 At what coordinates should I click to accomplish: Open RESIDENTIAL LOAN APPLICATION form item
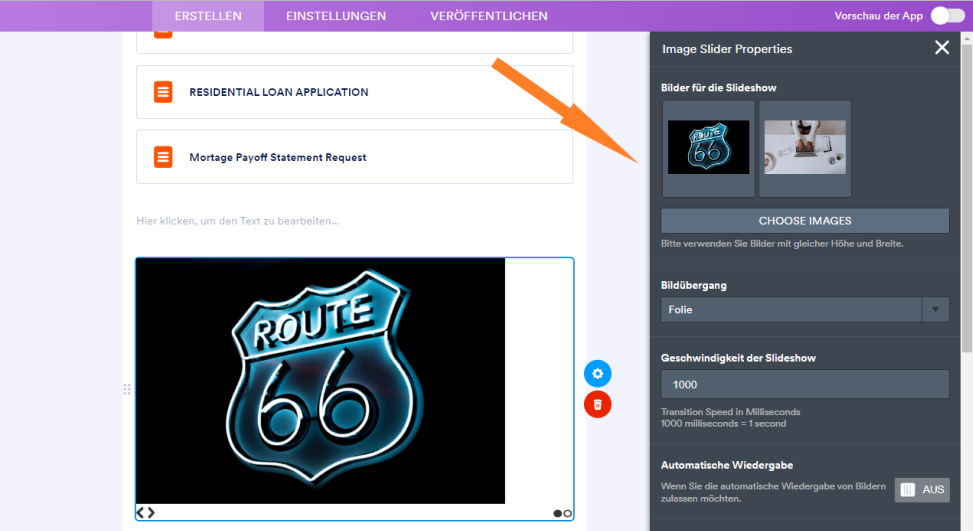click(x=354, y=92)
